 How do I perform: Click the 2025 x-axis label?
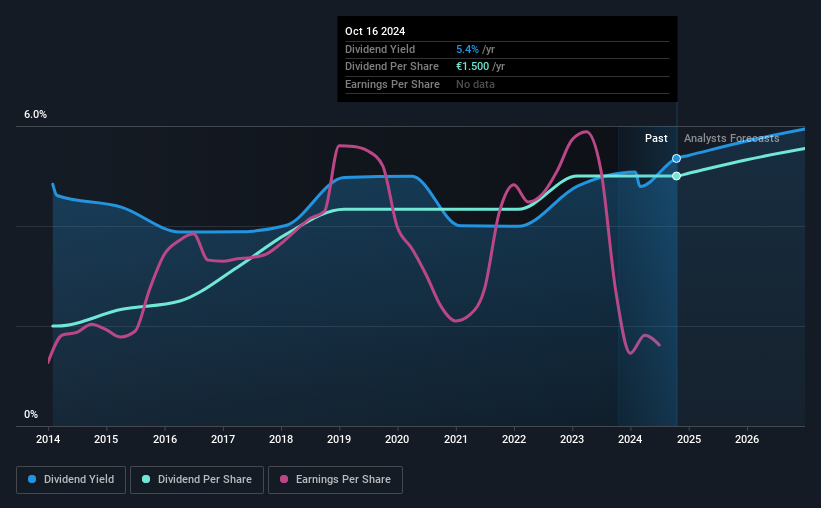click(x=689, y=439)
